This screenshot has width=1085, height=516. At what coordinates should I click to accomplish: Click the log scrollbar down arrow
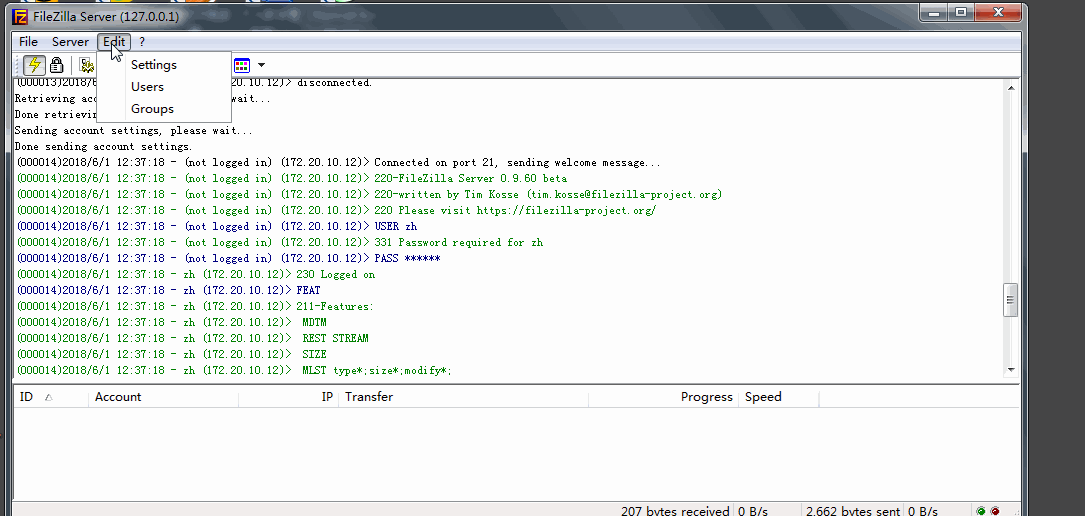(x=1011, y=370)
